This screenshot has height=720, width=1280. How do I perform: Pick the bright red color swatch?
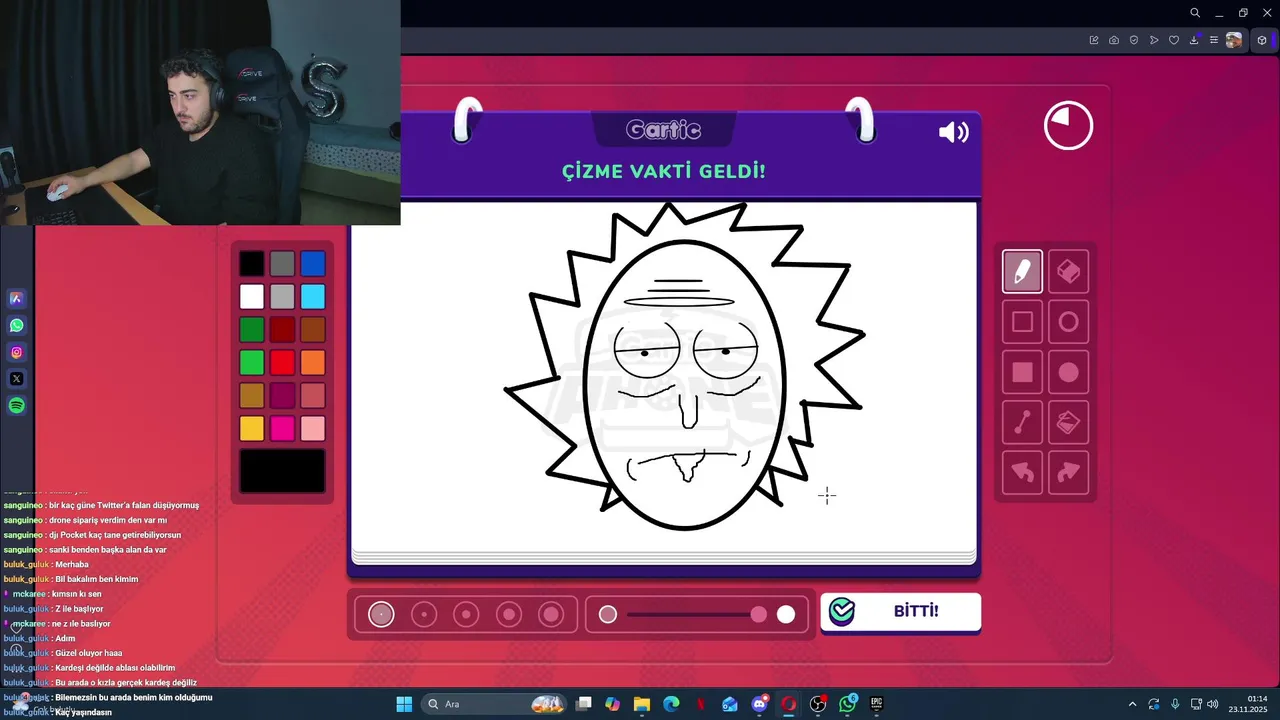point(282,363)
